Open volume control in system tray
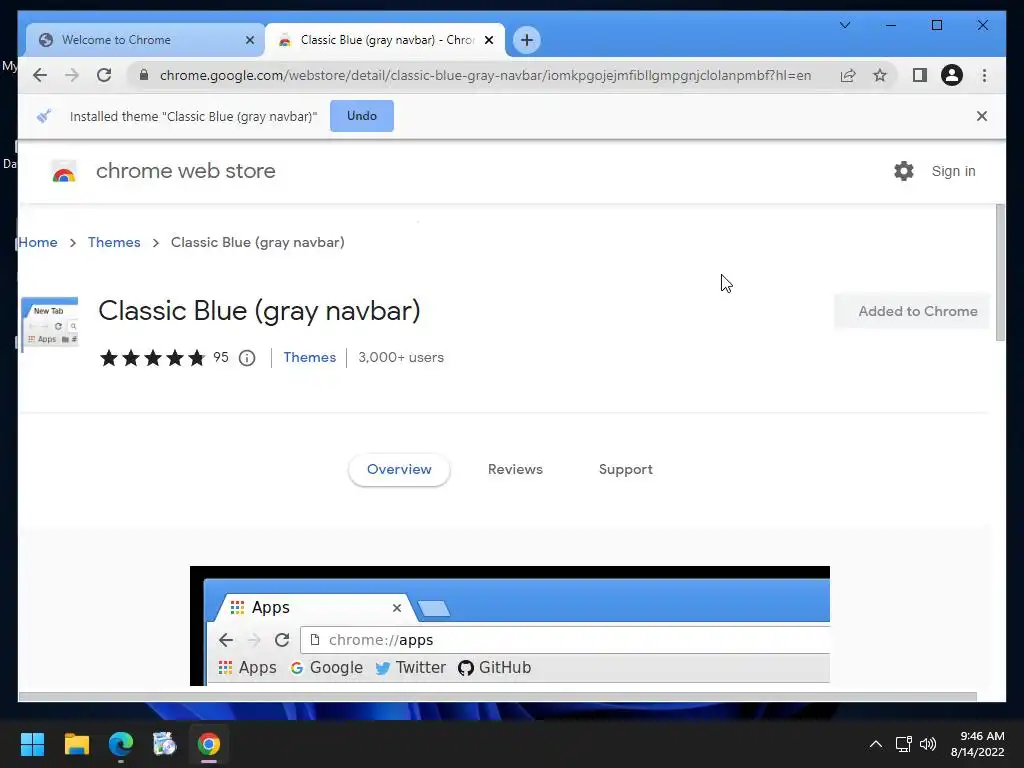1024x768 pixels. (927, 744)
